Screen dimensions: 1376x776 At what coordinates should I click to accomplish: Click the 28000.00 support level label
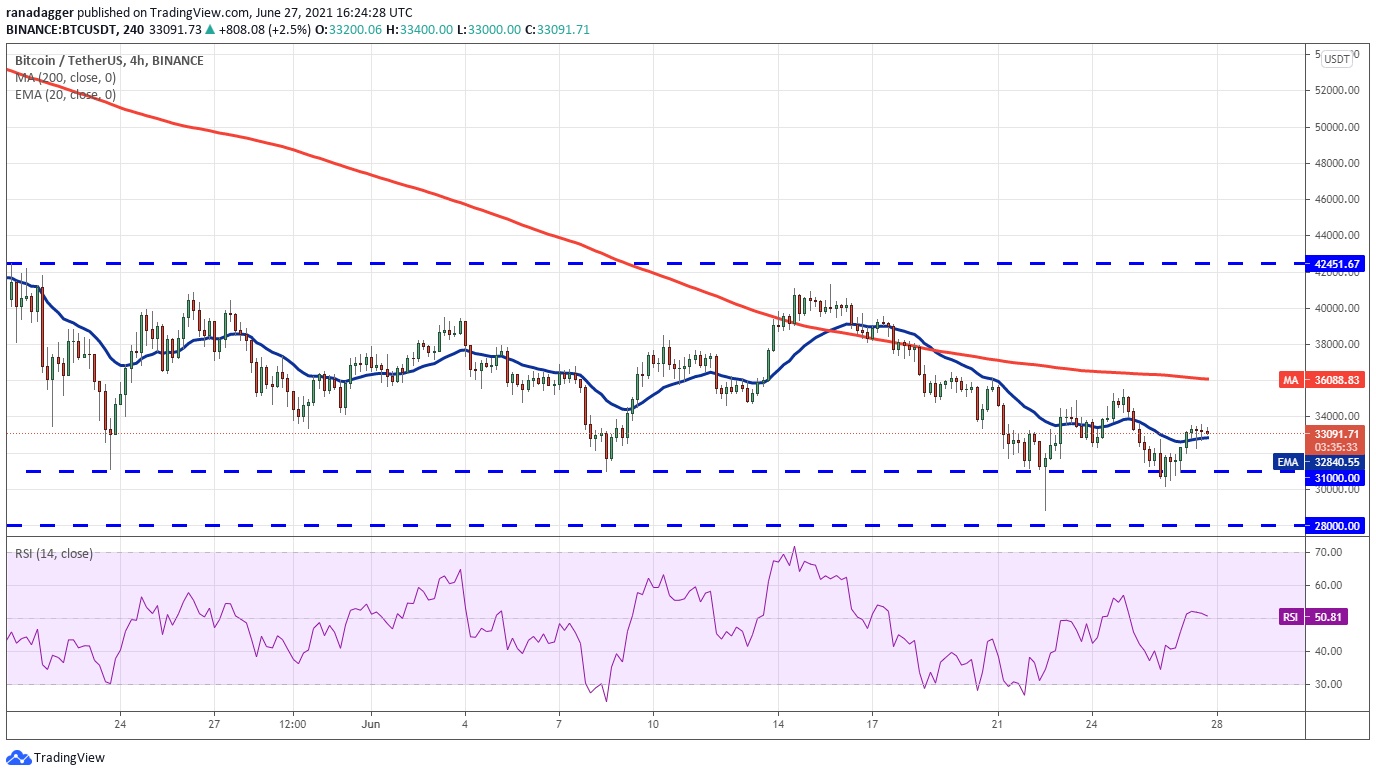tap(1336, 525)
